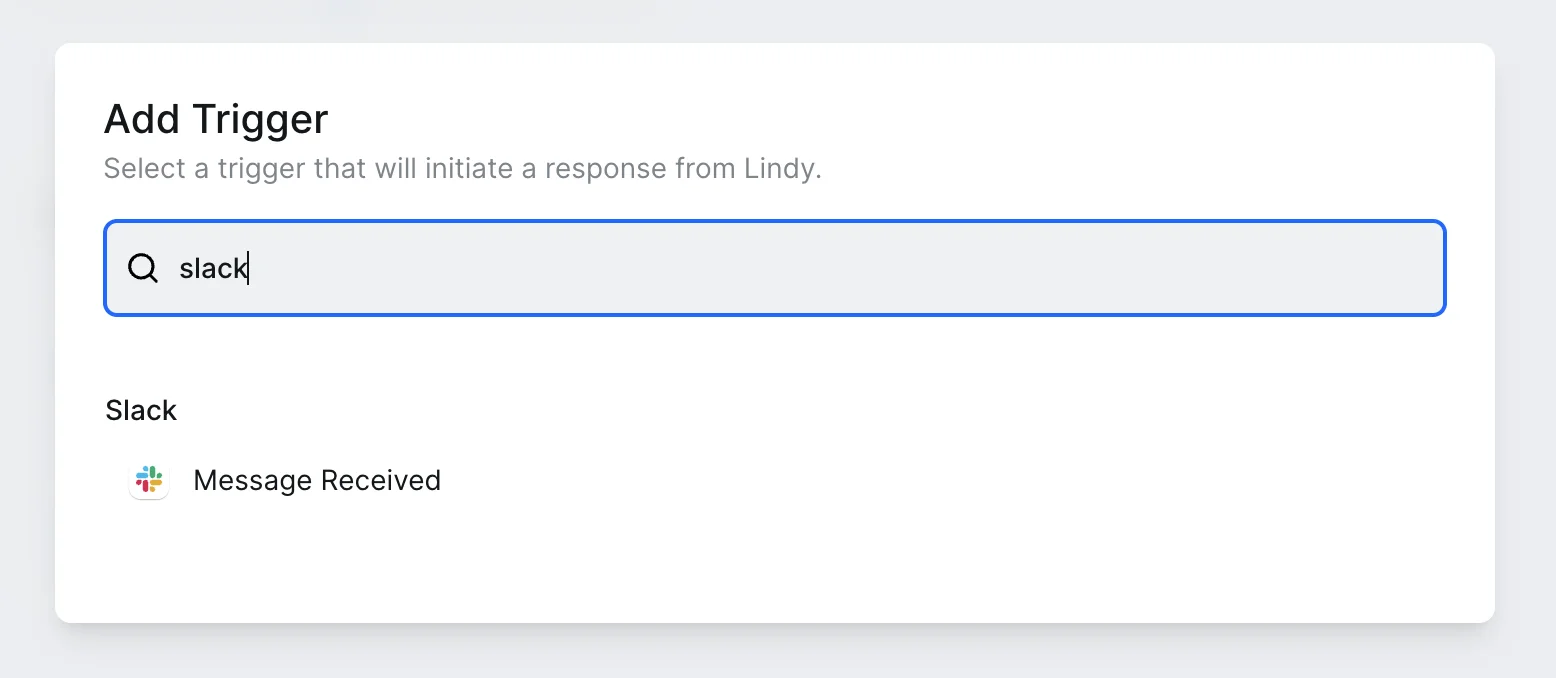Focus the trigger search input field

775,268
